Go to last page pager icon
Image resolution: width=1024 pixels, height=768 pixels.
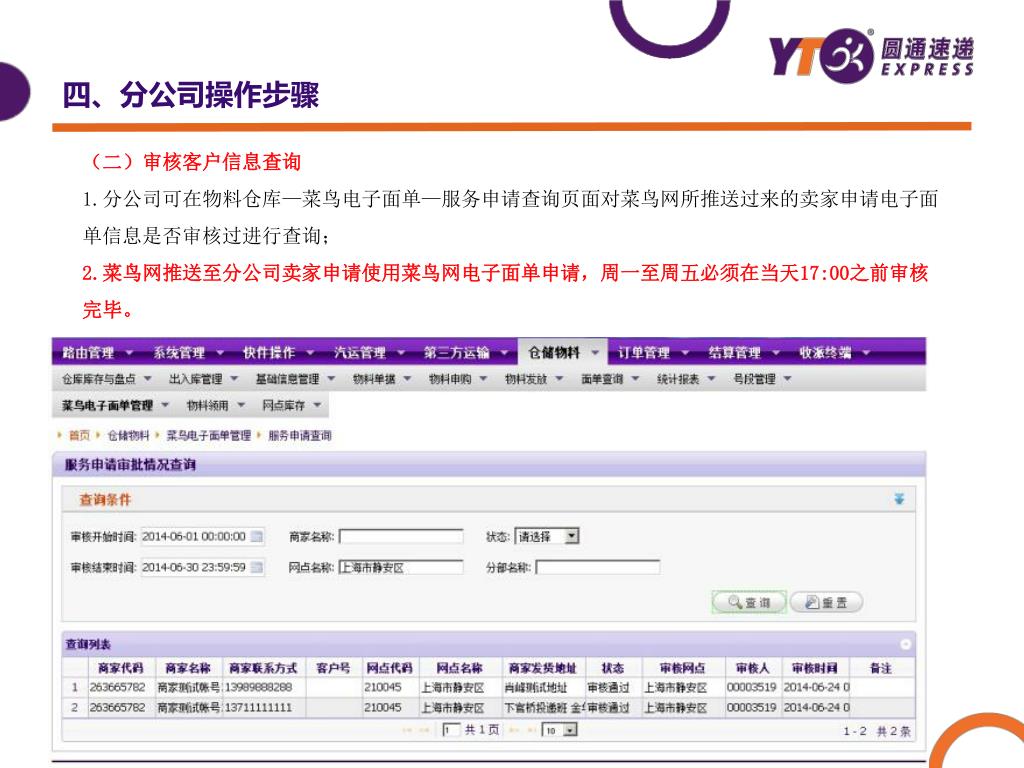tap(530, 730)
